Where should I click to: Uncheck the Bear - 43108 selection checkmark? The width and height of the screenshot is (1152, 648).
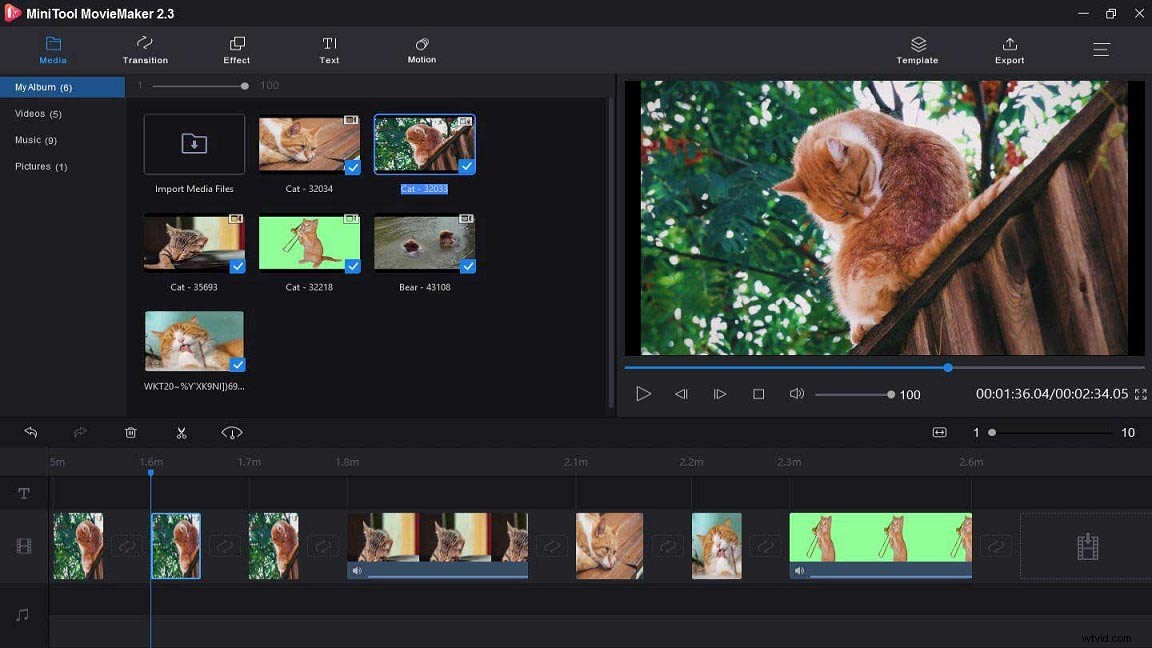coord(467,266)
